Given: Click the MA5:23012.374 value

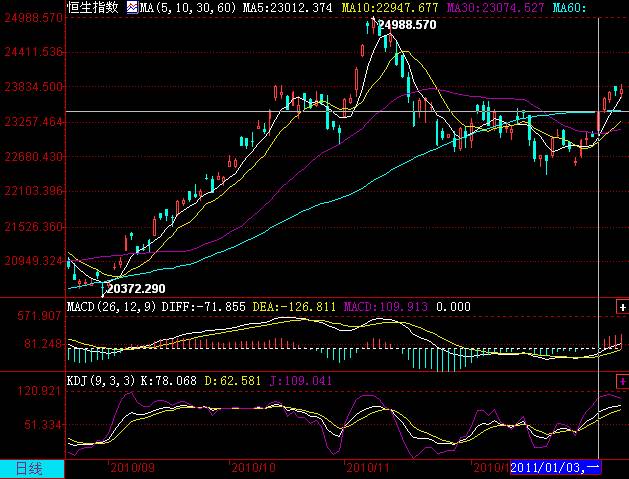Looking at the screenshot, I should 288,8.
